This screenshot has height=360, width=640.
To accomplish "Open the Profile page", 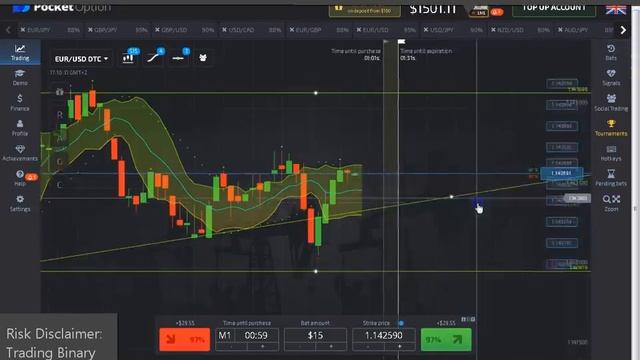I will [x=20, y=128].
